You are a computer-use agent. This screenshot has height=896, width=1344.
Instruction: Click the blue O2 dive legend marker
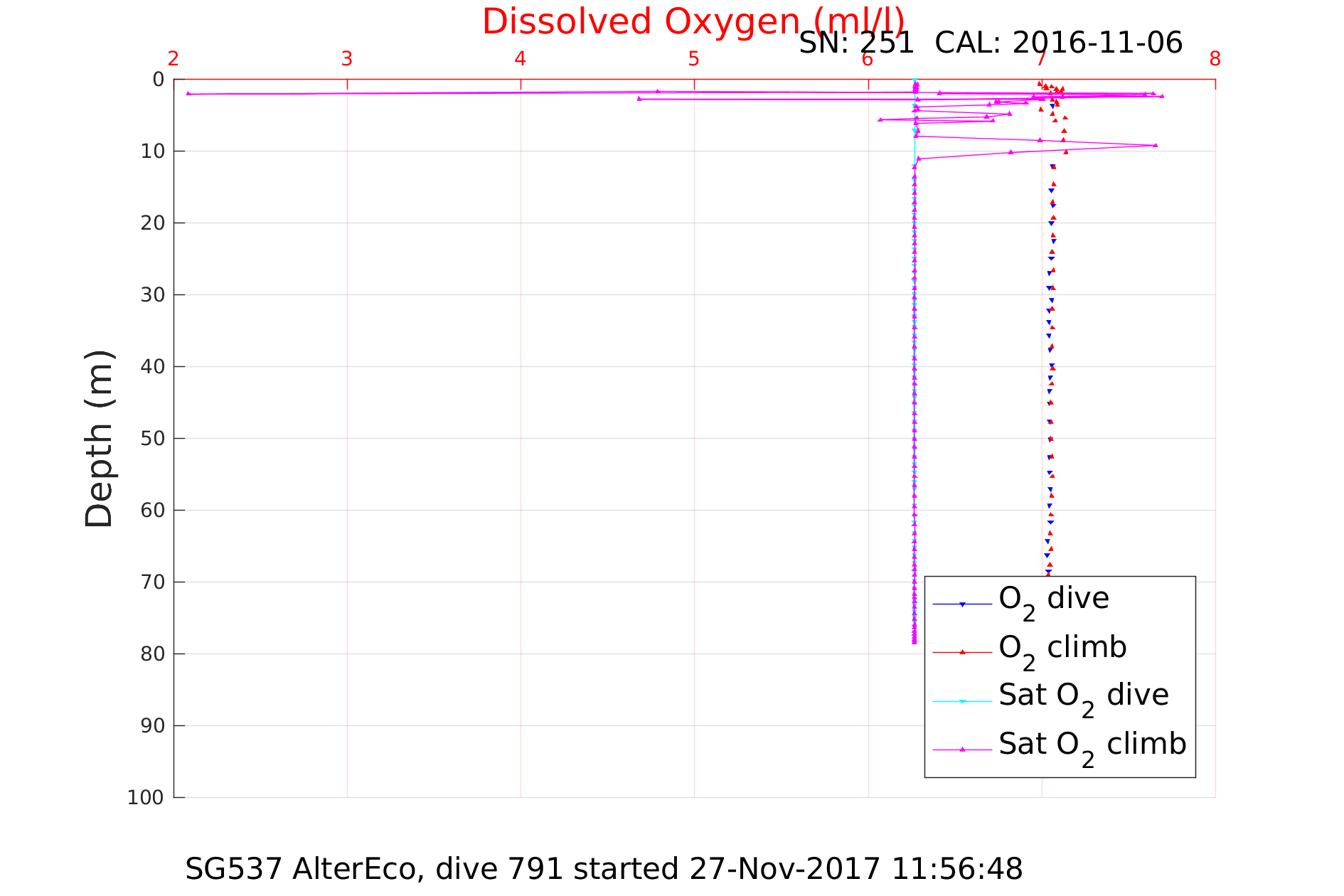click(962, 604)
